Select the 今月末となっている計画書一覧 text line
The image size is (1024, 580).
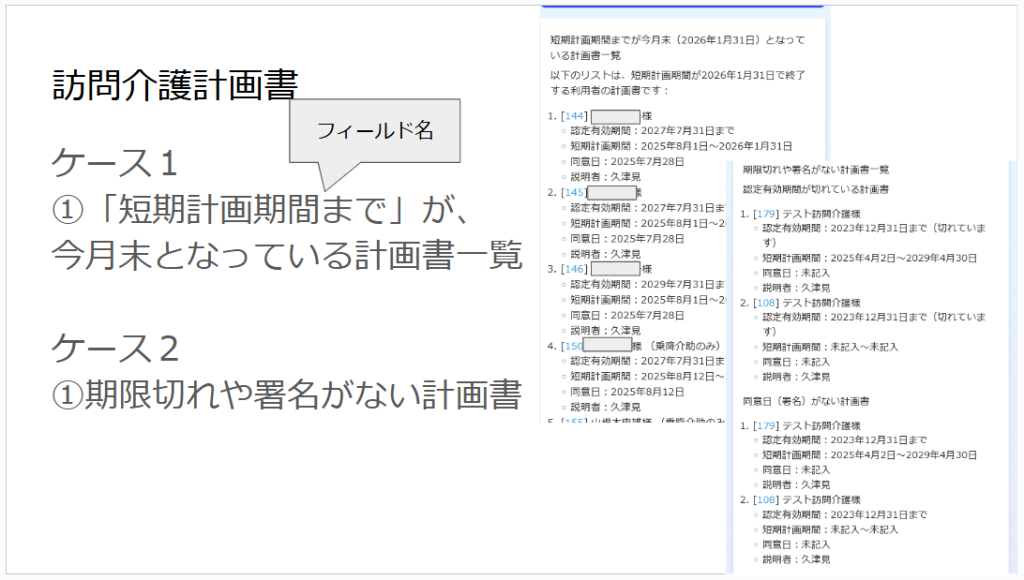(287, 257)
